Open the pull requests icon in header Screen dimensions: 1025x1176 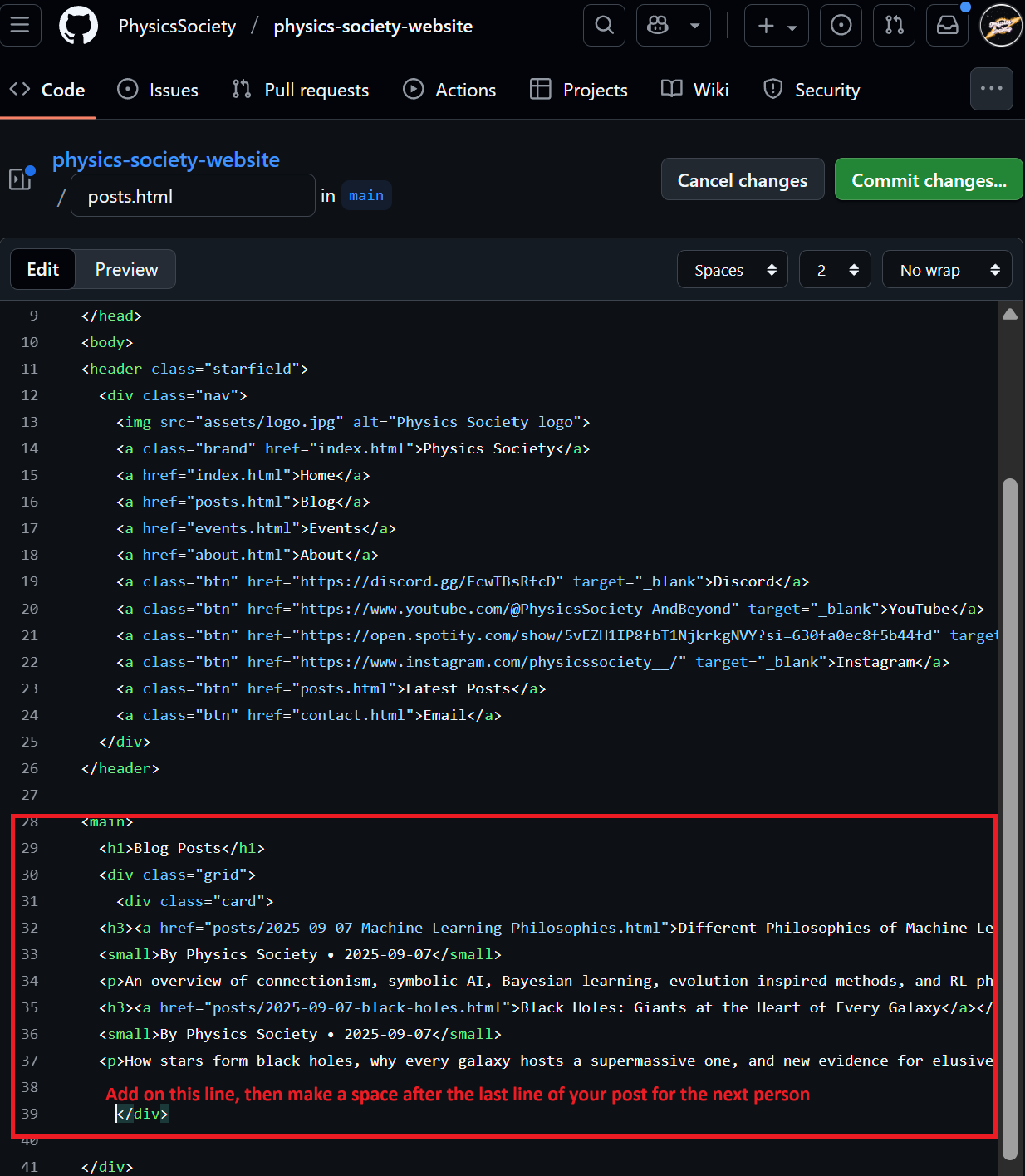[x=894, y=26]
